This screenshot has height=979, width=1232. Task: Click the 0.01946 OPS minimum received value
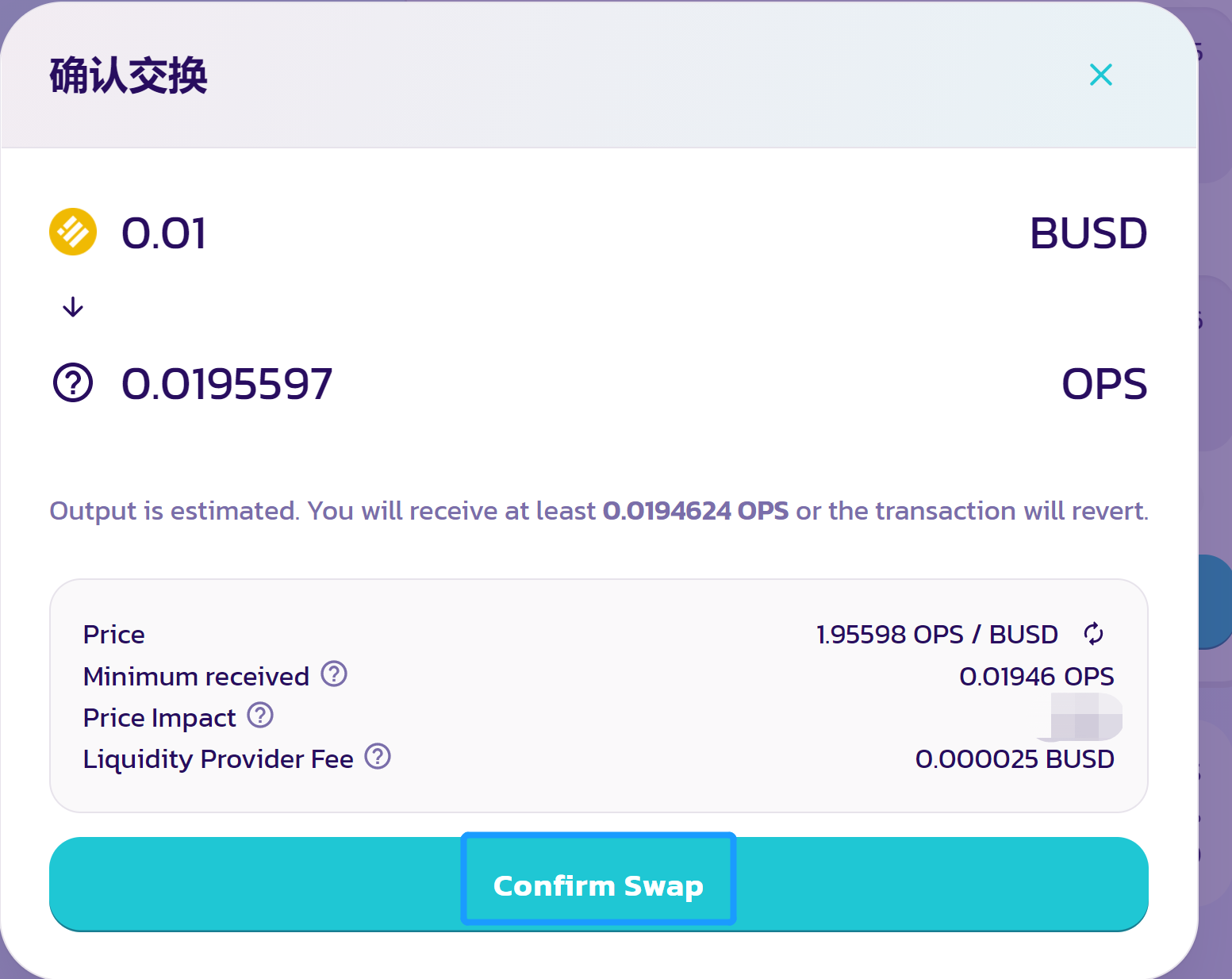(1036, 677)
